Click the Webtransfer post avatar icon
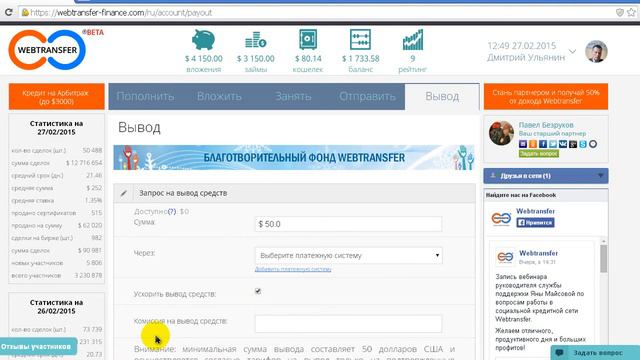Viewport: 640px width, 360px height. [505, 257]
